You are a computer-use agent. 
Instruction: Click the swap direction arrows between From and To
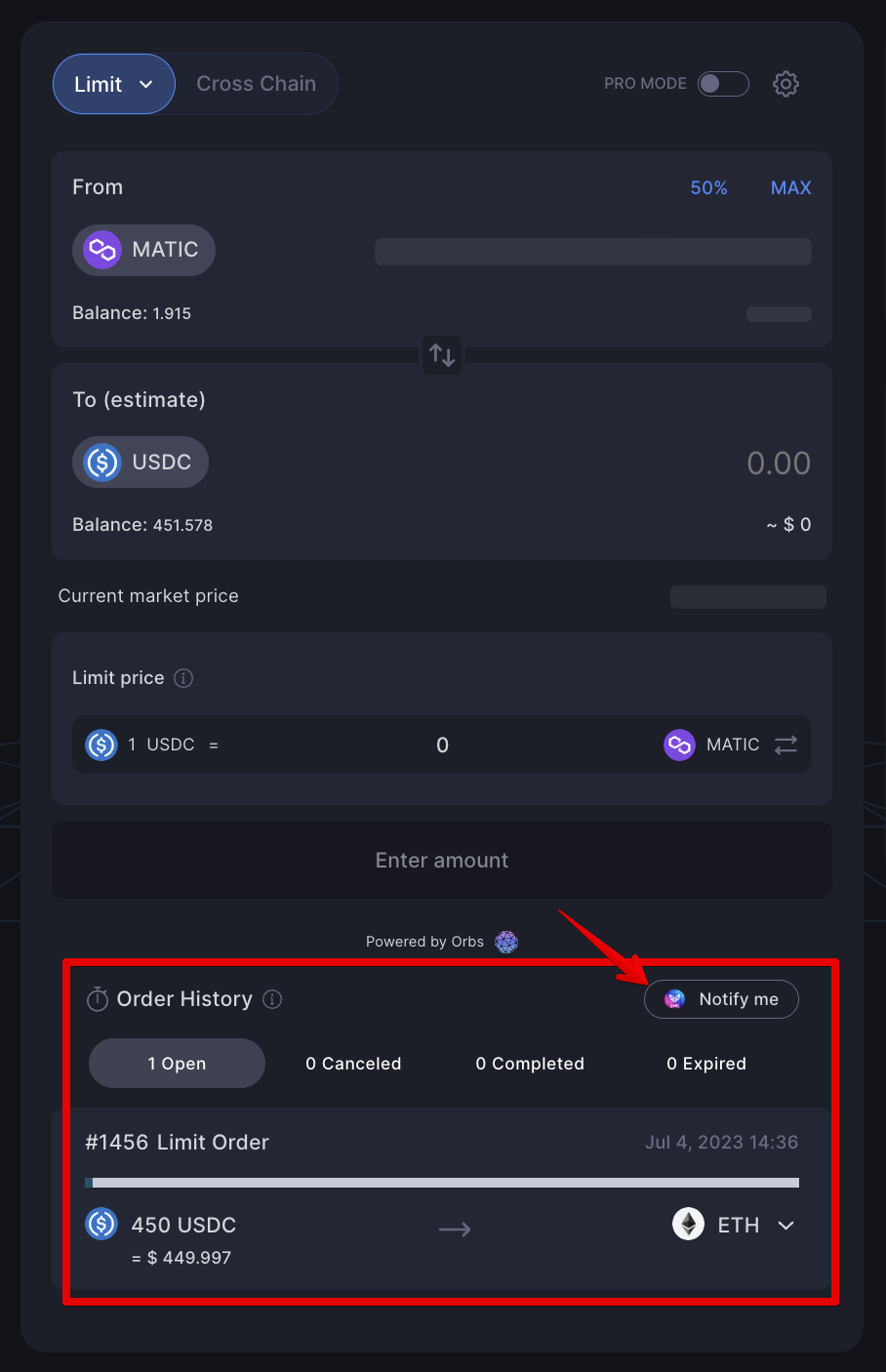[442, 355]
